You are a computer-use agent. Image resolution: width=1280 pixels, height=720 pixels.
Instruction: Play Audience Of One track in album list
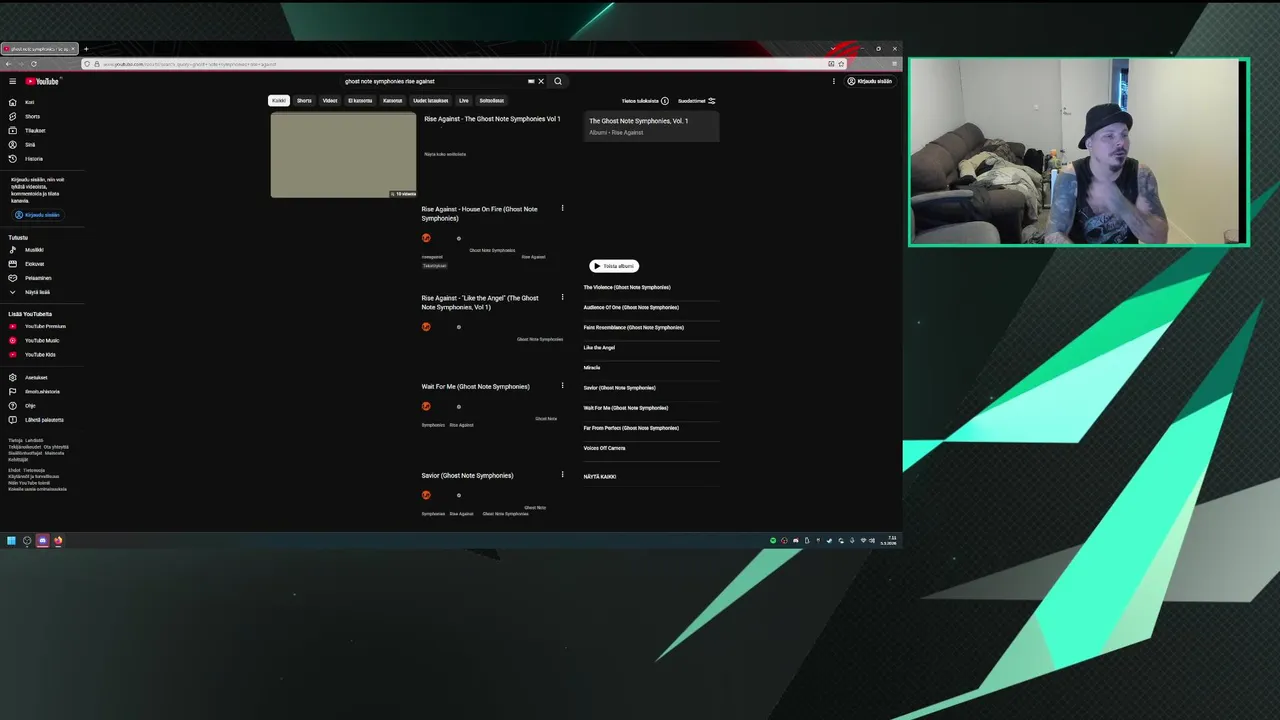[631, 307]
